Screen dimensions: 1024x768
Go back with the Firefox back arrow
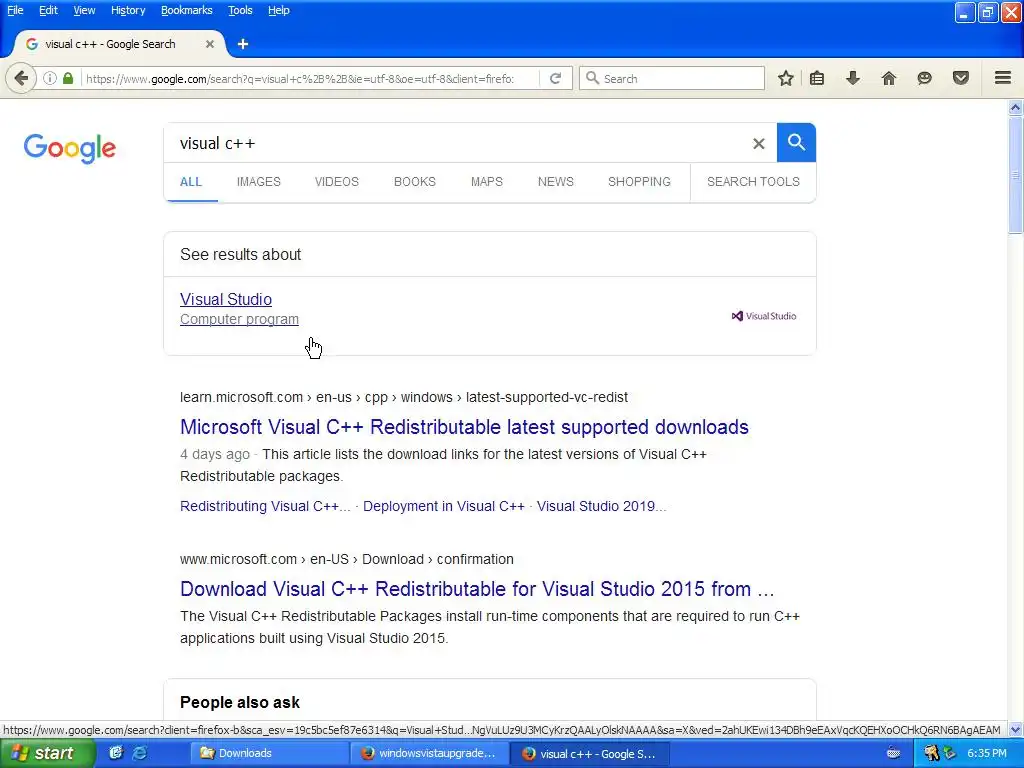click(21, 78)
